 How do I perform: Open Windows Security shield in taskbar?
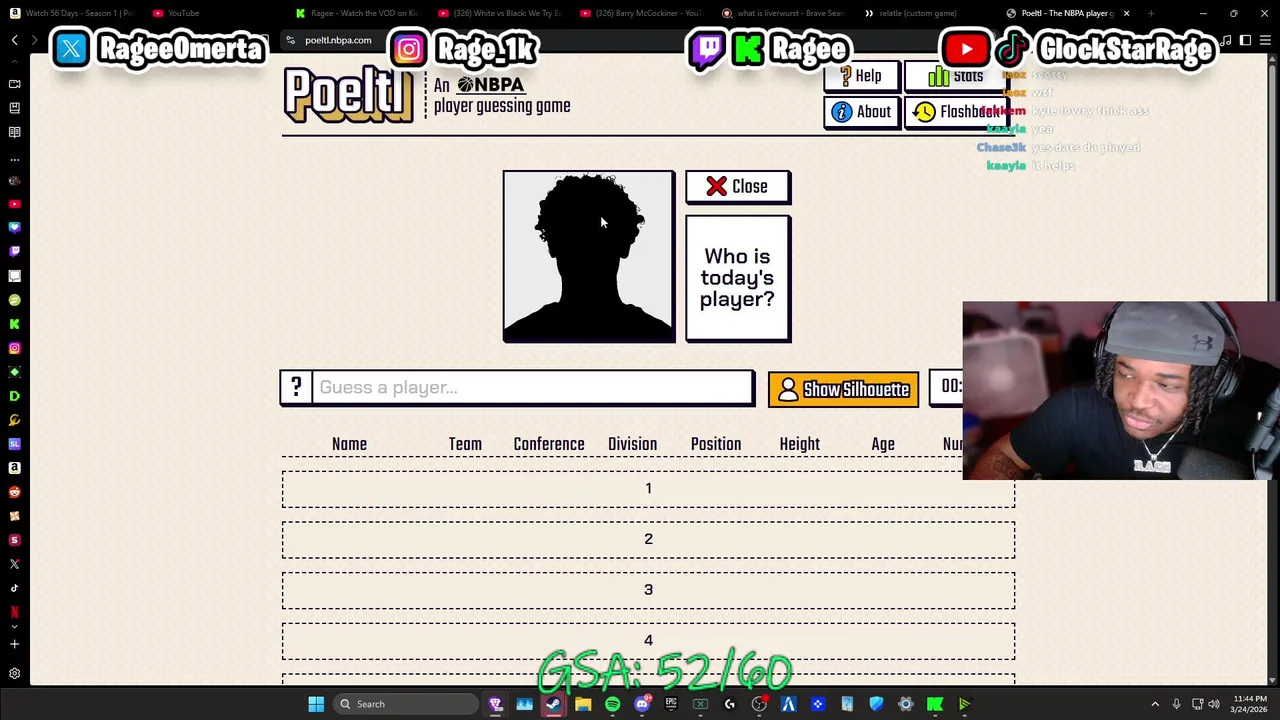[x=876, y=704]
